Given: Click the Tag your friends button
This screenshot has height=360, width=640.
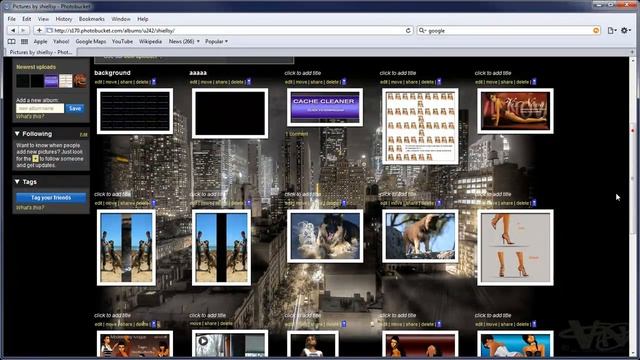Looking at the screenshot, I should click(x=51, y=198).
